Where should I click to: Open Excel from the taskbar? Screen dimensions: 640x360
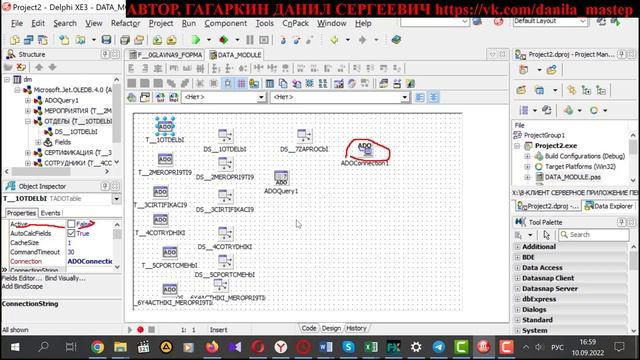[x=371, y=347]
